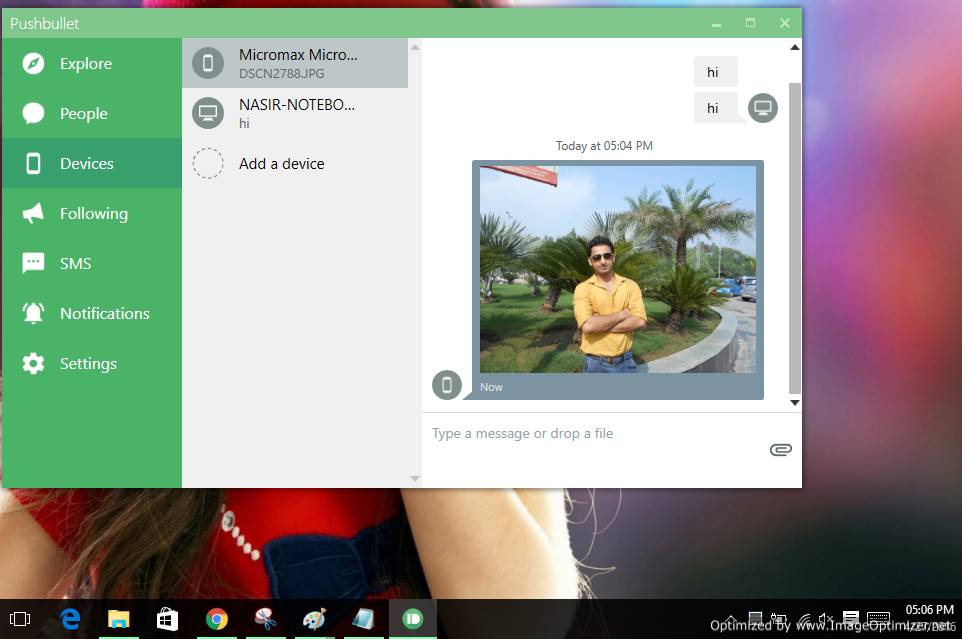Go to the Devices menu label
The image size is (962, 639).
(x=87, y=164)
